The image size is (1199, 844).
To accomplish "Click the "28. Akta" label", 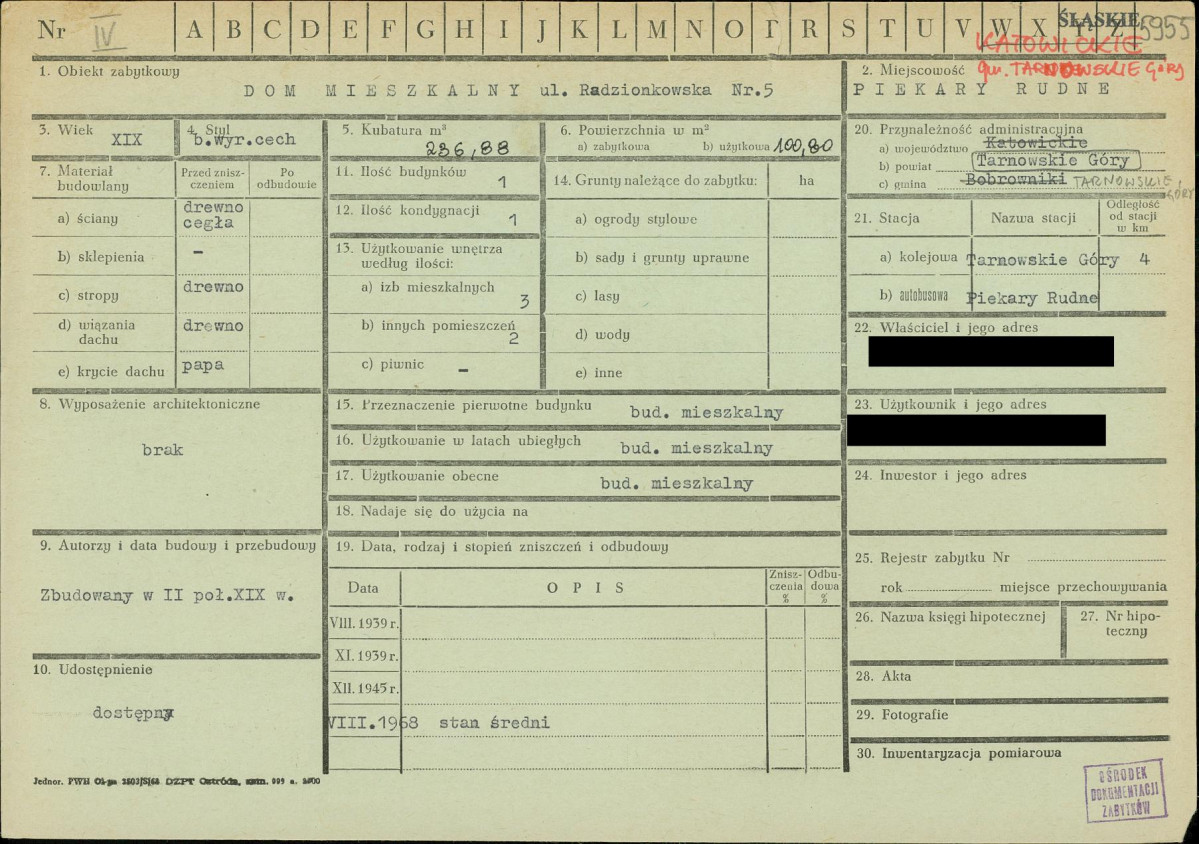I will [x=883, y=676].
